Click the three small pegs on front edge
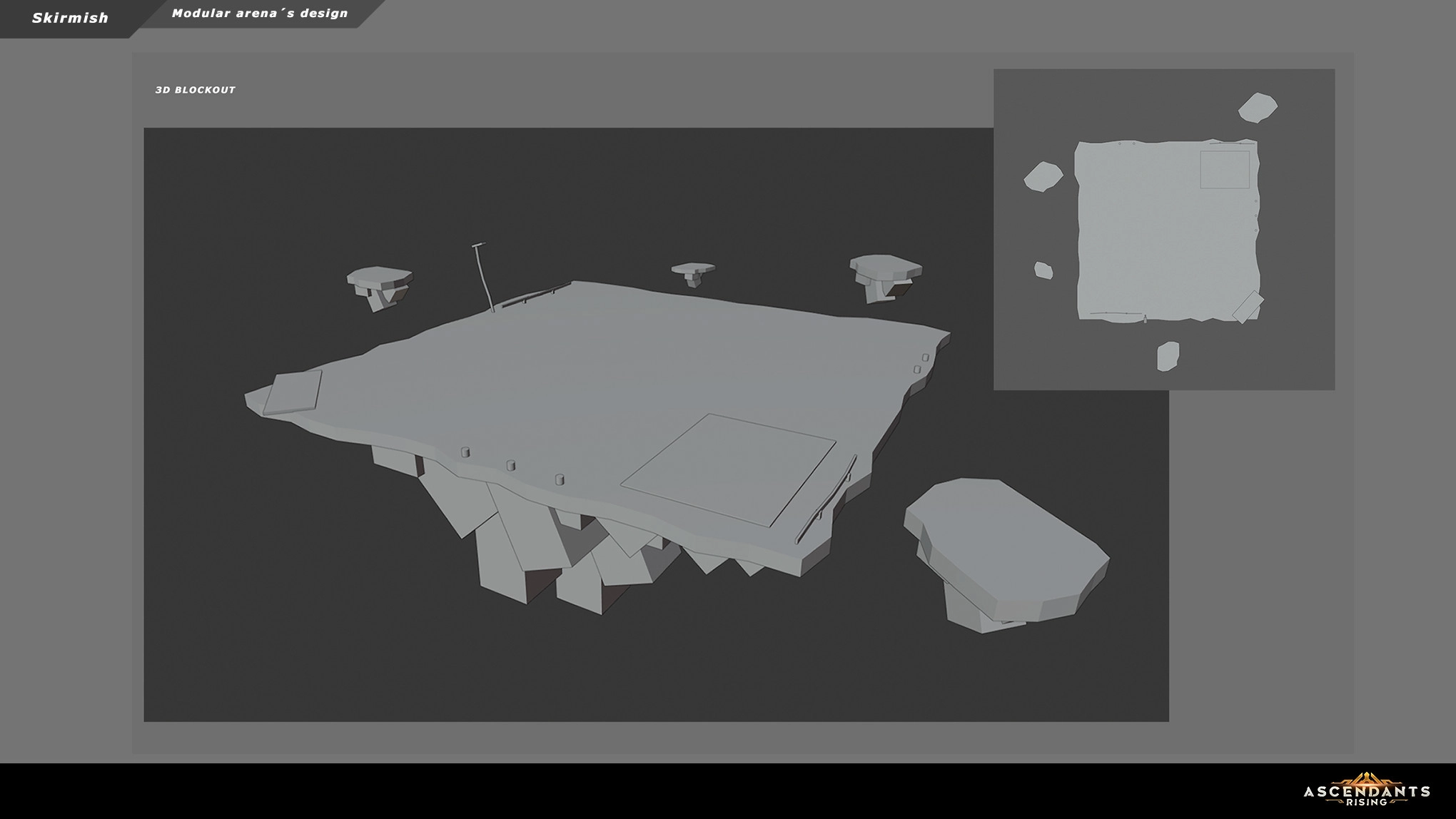 coord(511,466)
